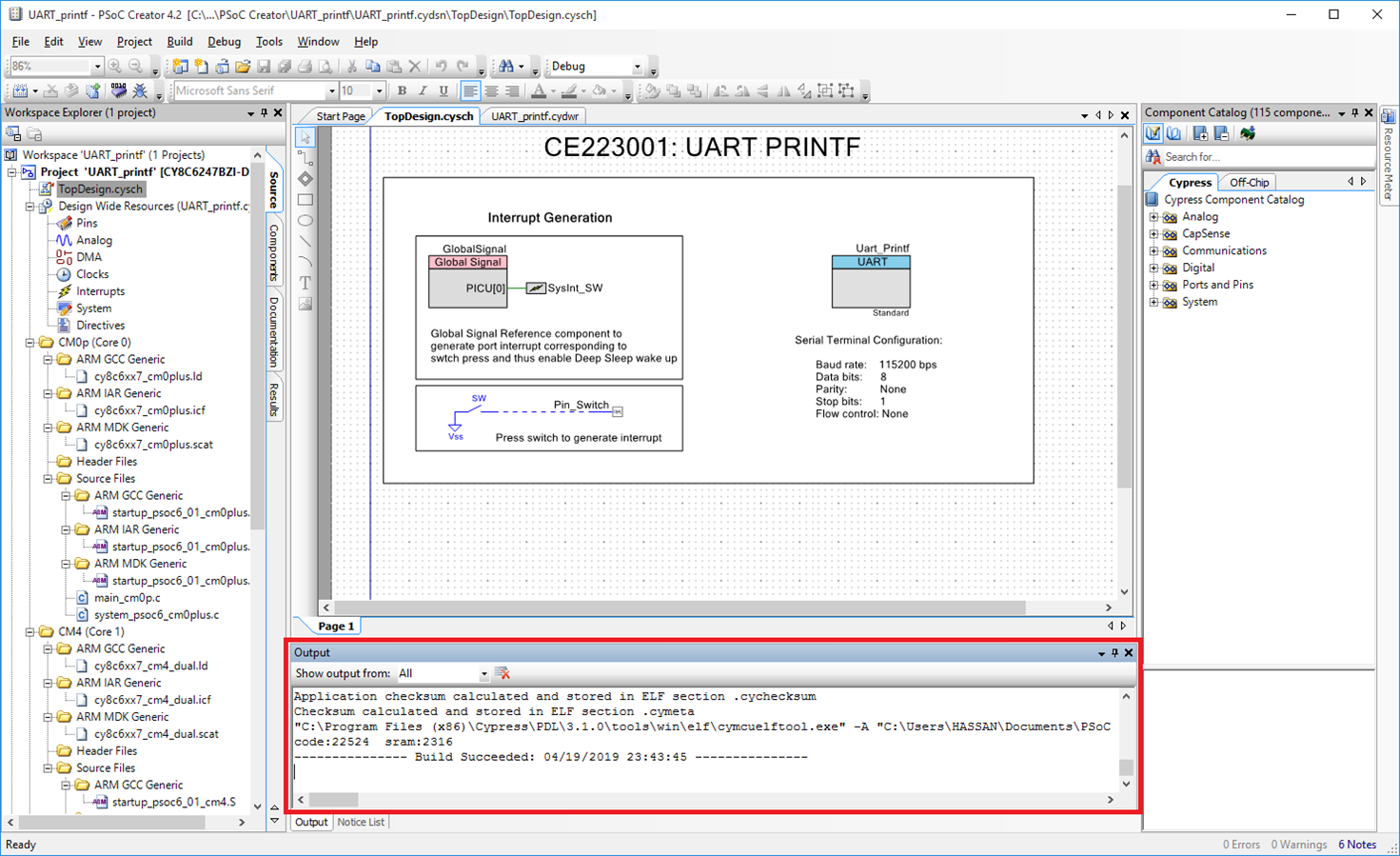Viewport: 1400px width, 856px height.
Task: Expand all component catalog folders
Action: (1200, 134)
